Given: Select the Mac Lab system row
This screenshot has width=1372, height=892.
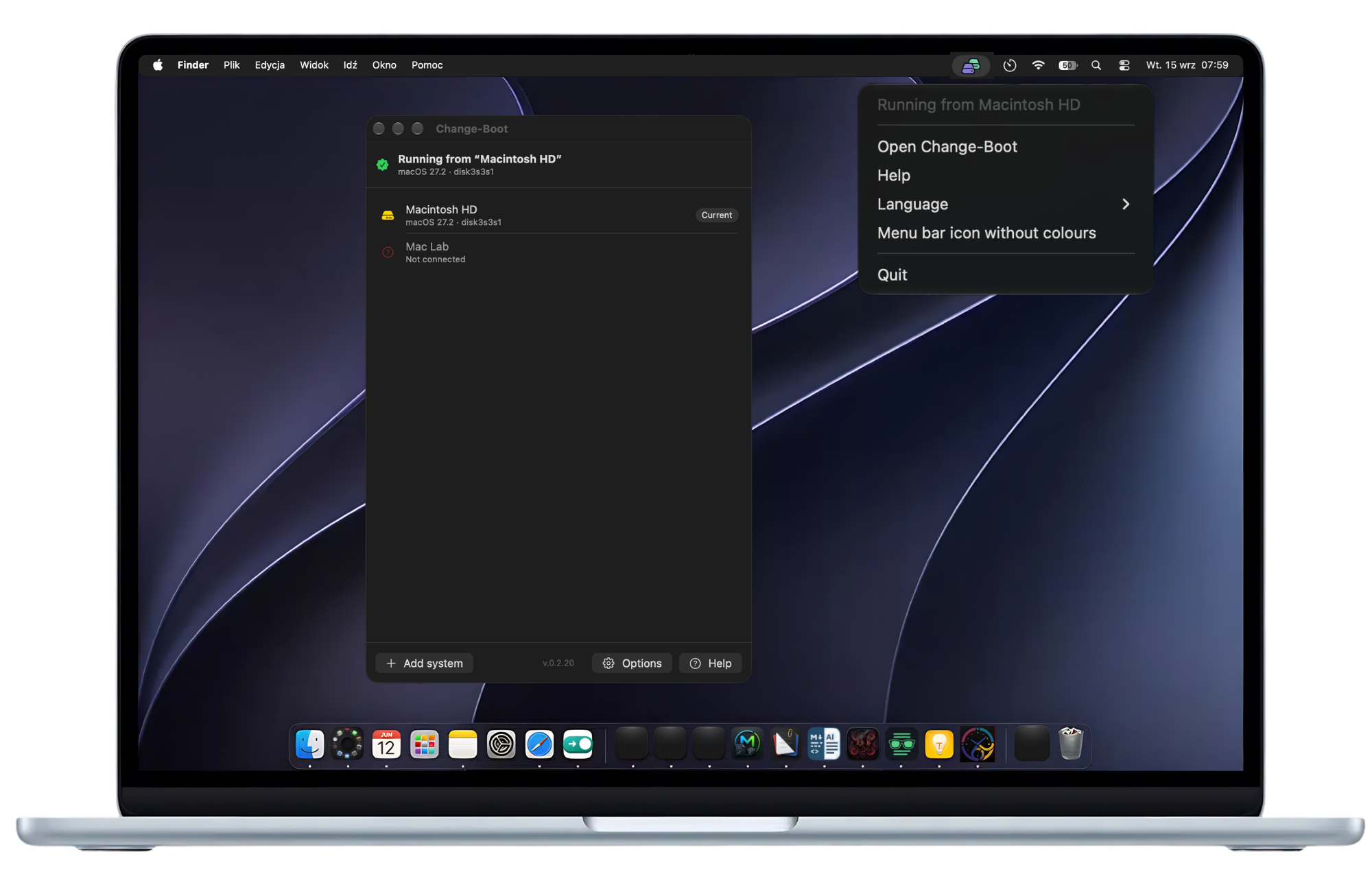Looking at the screenshot, I should (559, 253).
